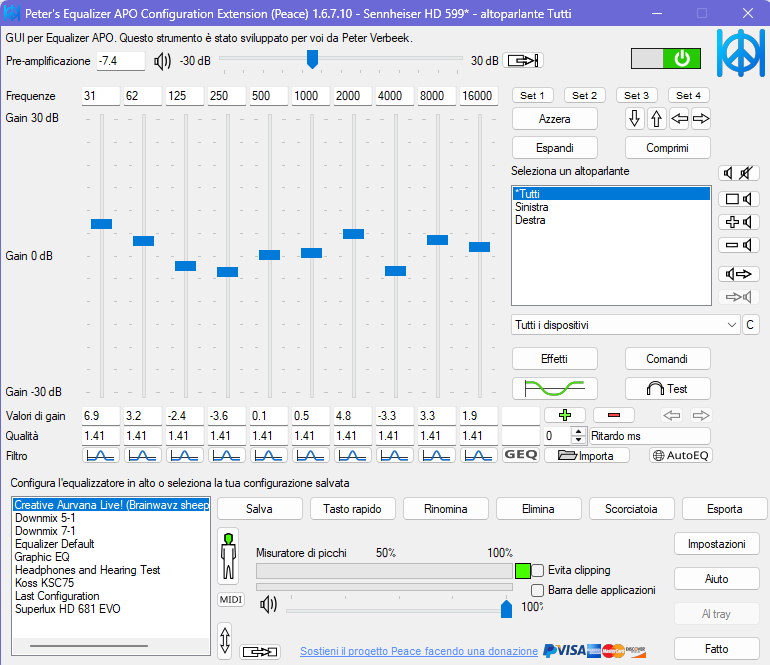Select Set 4 preset slot
The height and width of the screenshot is (665, 770).
[x=689, y=95]
